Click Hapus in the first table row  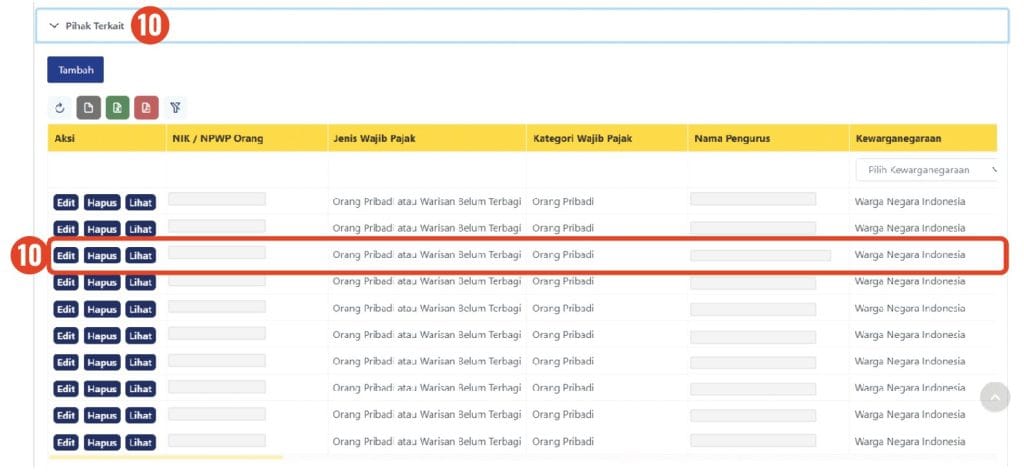click(x=102, y=202)
